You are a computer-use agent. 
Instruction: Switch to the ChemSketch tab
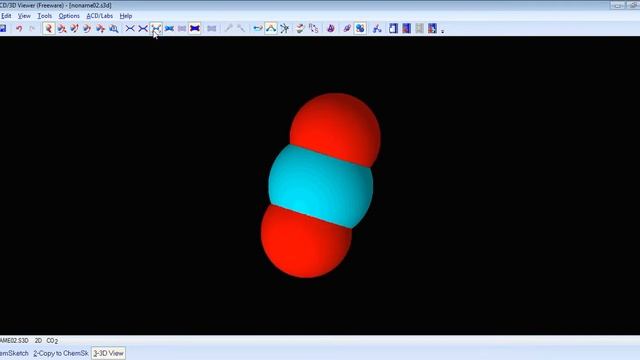14,353
